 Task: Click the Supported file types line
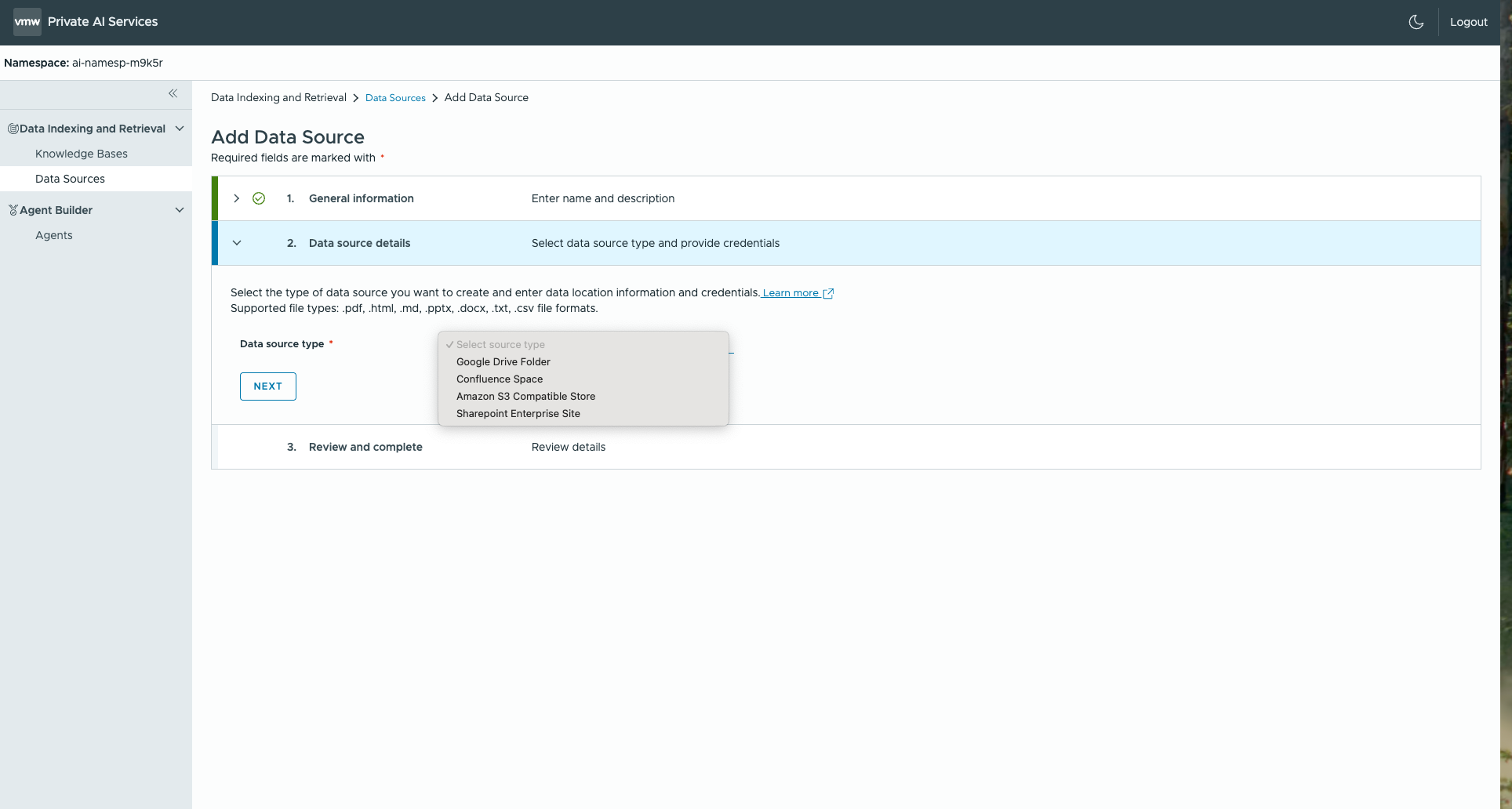(414, 309)
